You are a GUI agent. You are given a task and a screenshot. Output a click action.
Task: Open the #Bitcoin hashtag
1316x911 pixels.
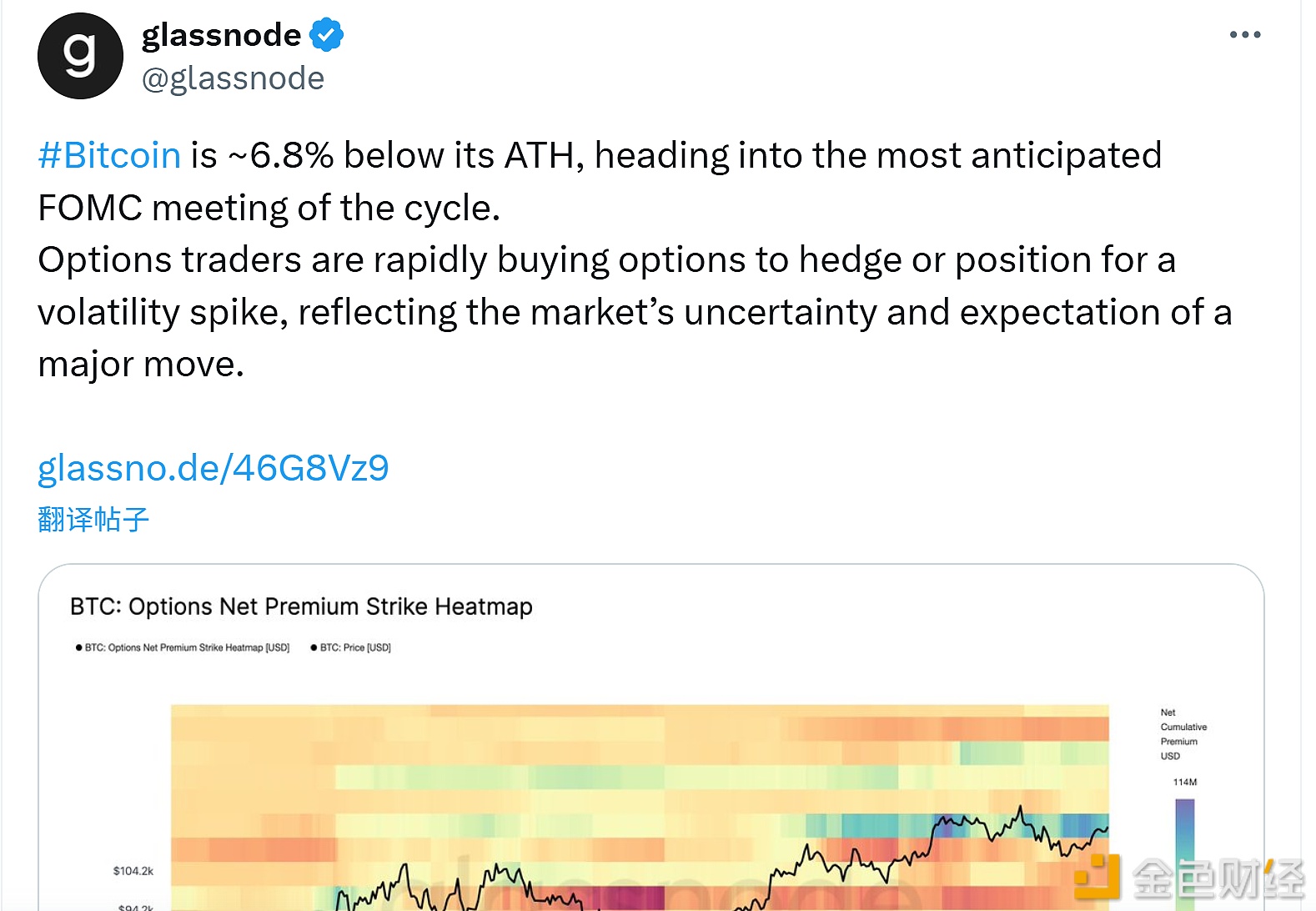coord(109,156)
